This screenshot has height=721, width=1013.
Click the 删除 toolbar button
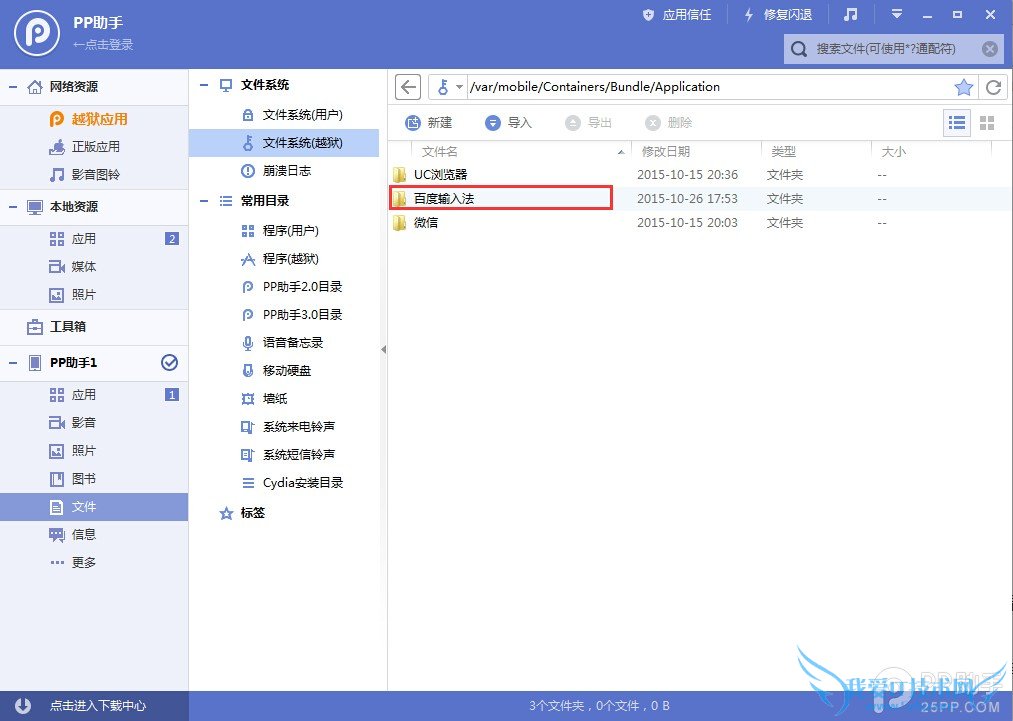coord(669,123)
